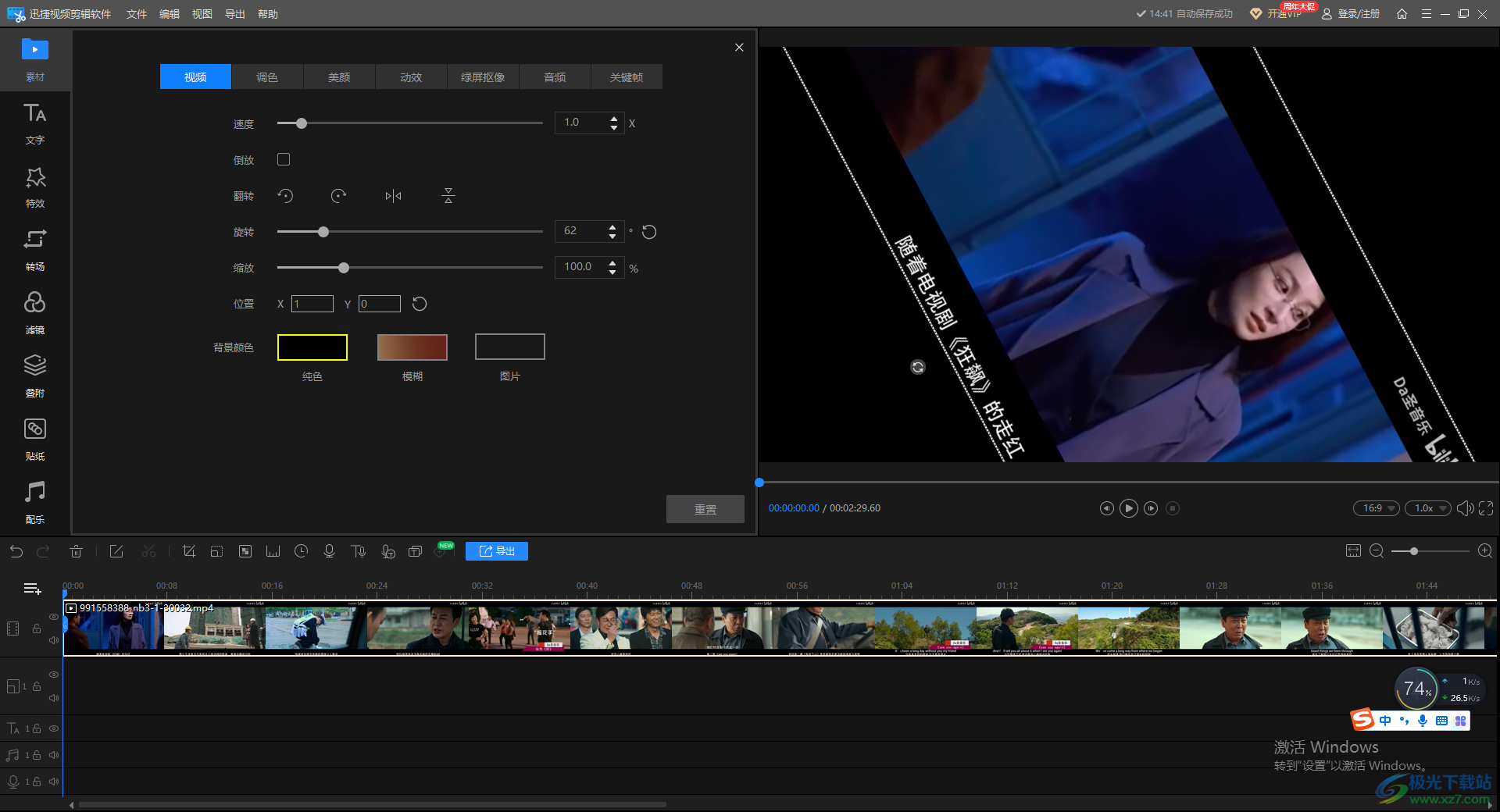
Task: Reset rotation angle icon next to 62
Action: coord(649,232)
